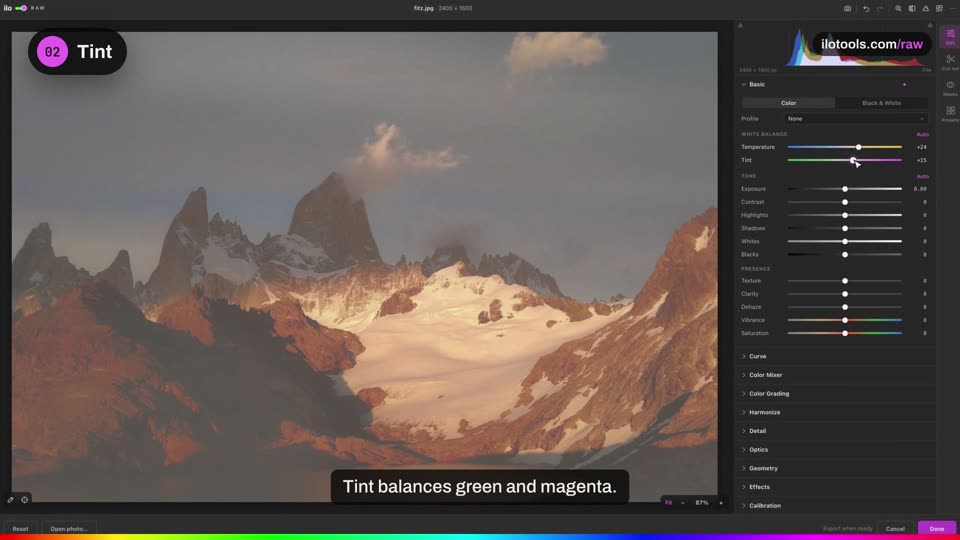Viewport: 960px width, 540px height.
Task: Switch to the Black & White tab
Action: pos(882,103)
